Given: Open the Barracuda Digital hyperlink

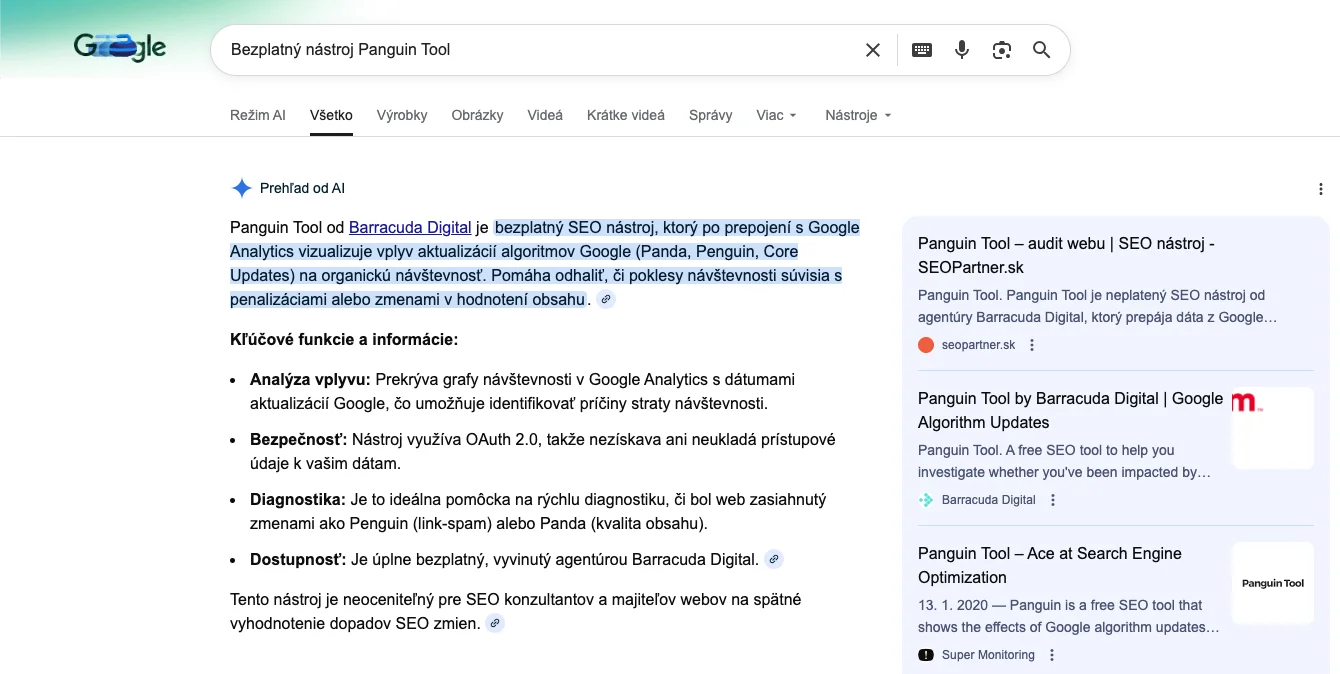Looking at the screenshot, I should coord(410,228).
